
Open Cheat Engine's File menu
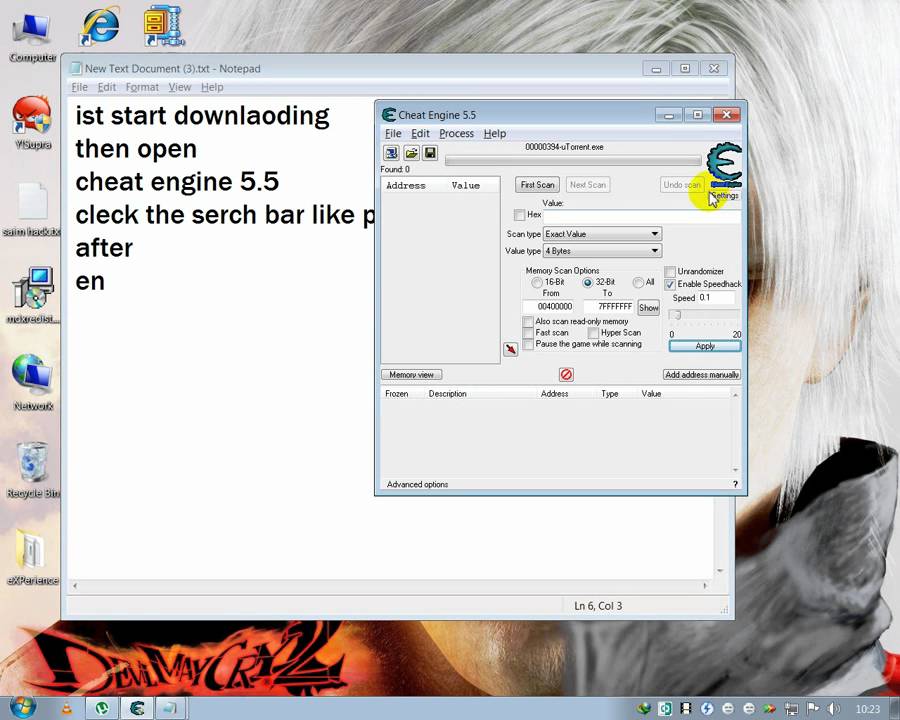tap(393, 133)
